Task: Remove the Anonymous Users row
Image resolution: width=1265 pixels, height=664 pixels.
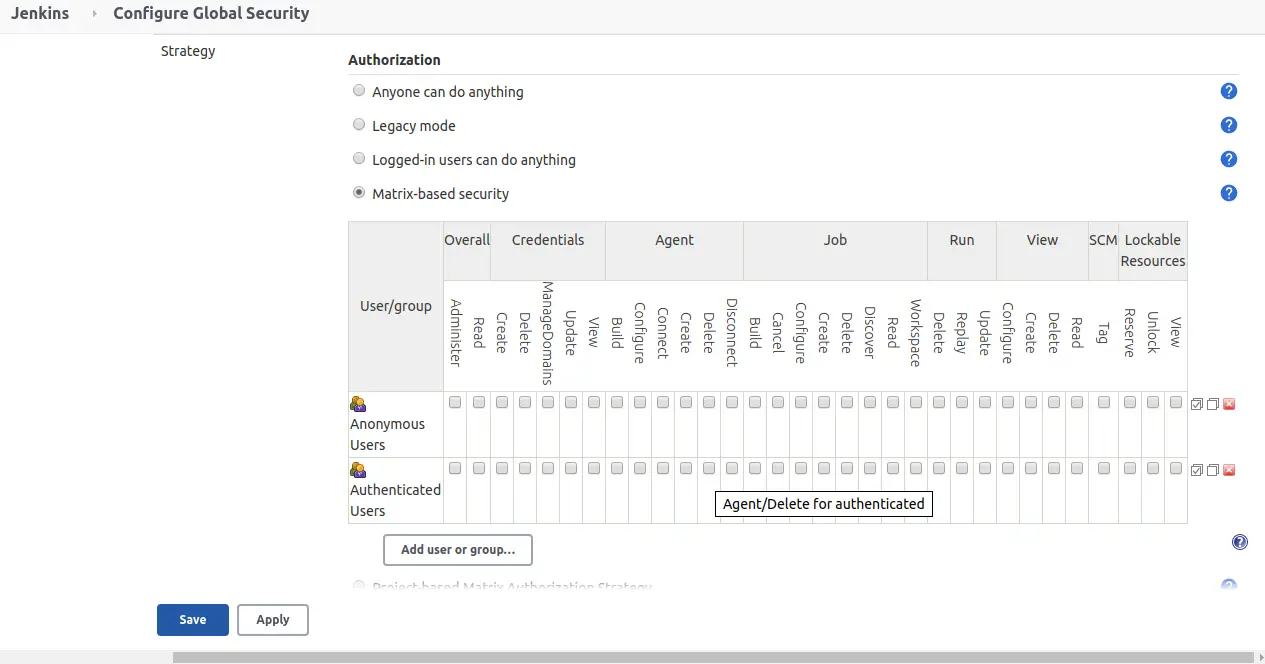Action: click(1229, 404)
